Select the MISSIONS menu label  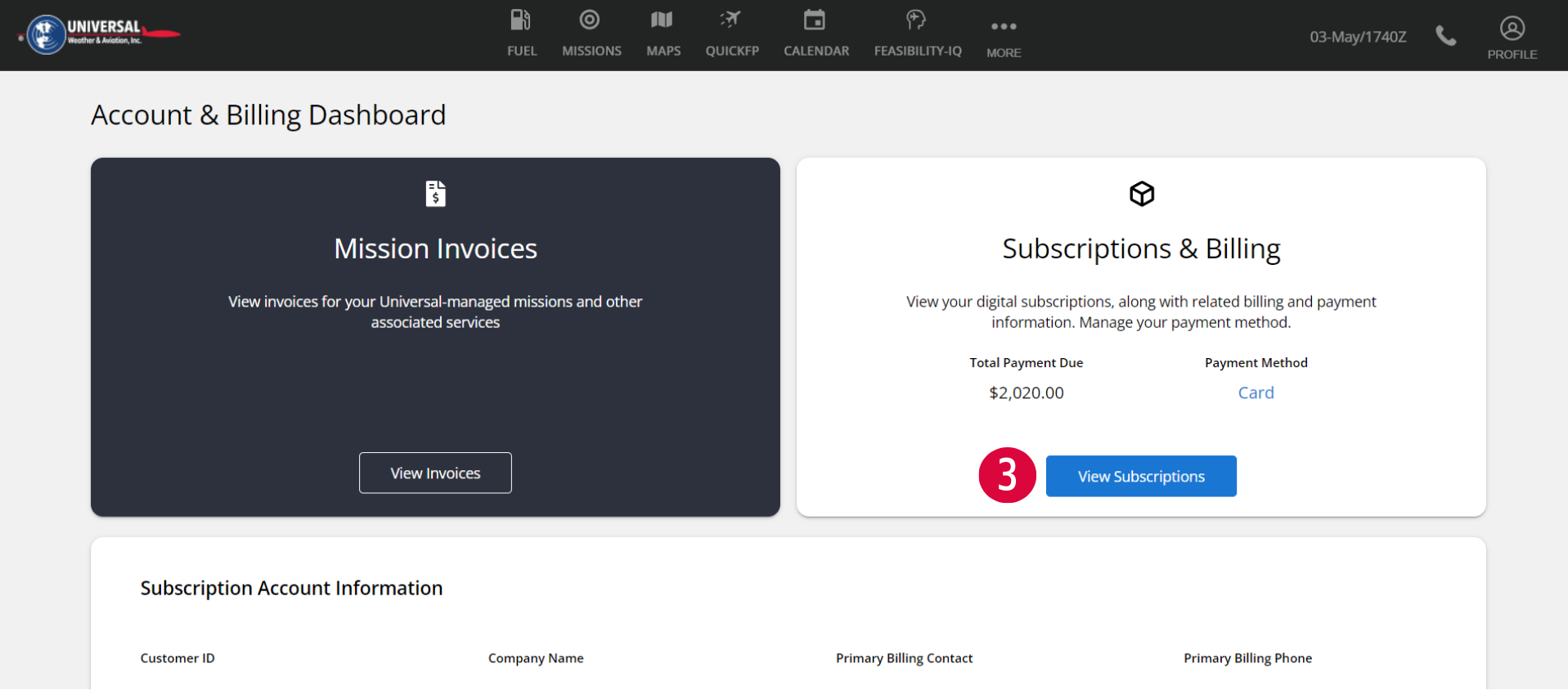(591, 51)
